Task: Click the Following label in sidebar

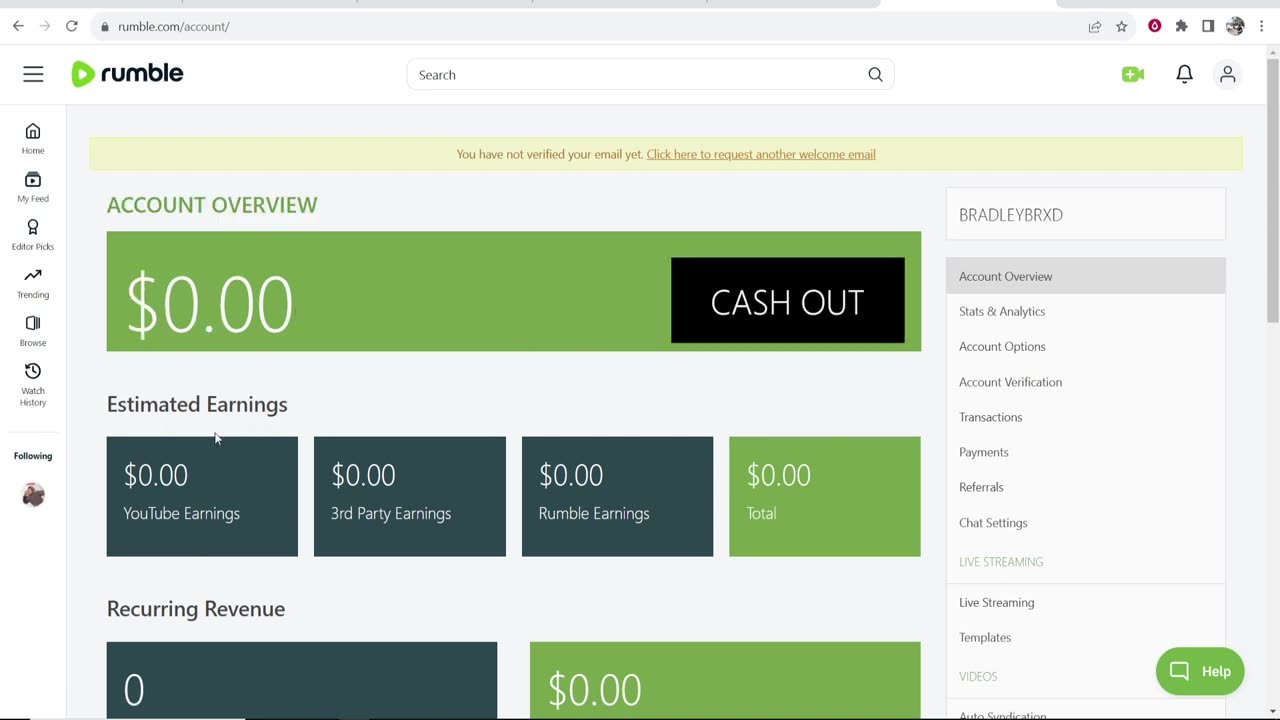Action: click(x=33, y=456)
